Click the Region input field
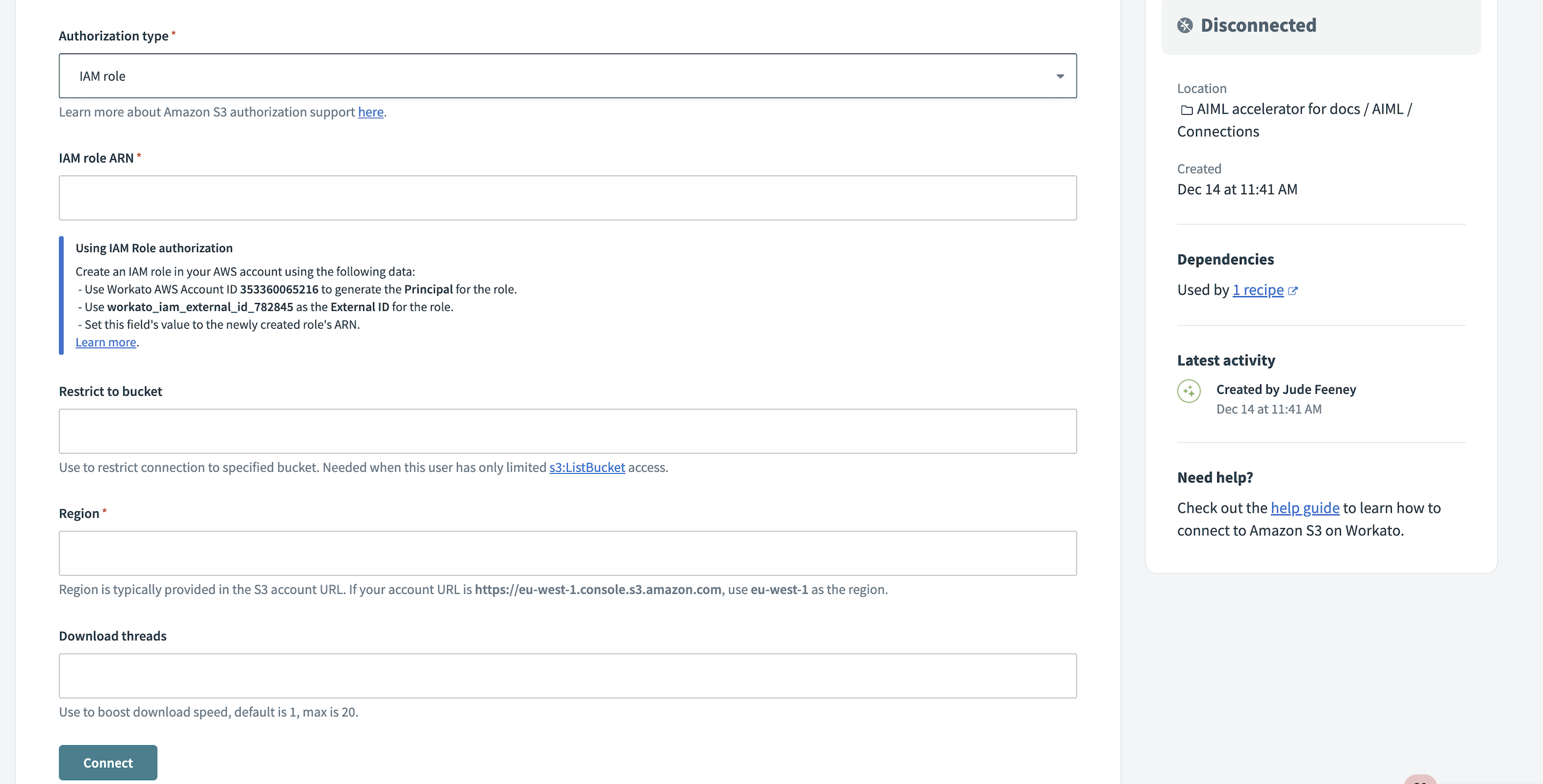This screenshot has height=784, width=1543. pos(568,553)
